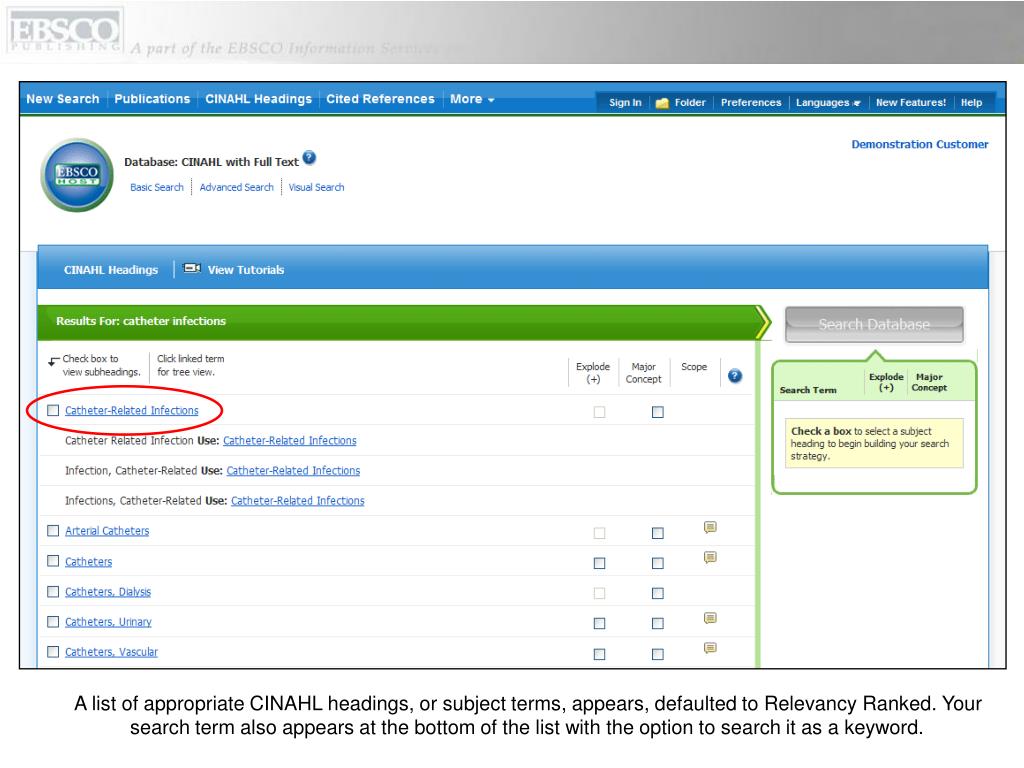The image size is (1024, 768).
Task: Open Catheters, Vascular link
Action: 111,652
